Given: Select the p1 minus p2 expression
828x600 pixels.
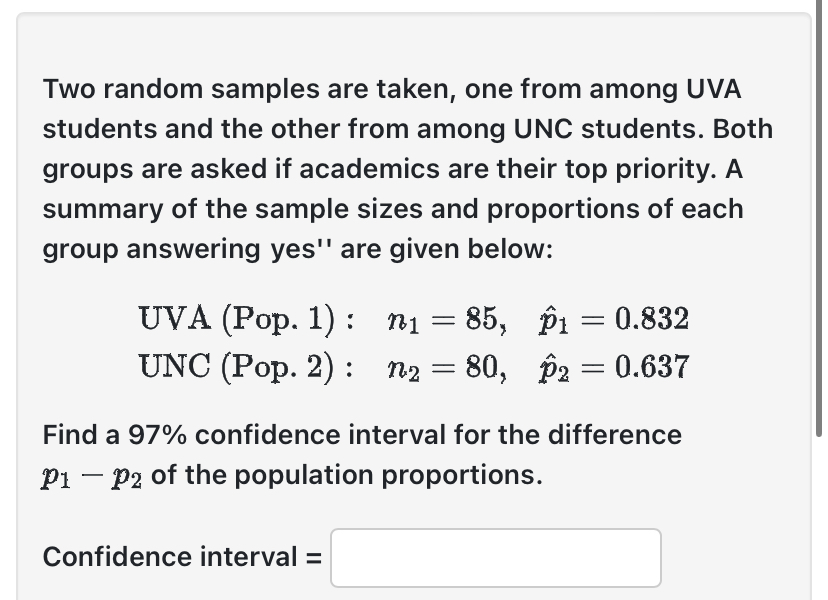Looking at the screenshot, I should pos(90,474).
